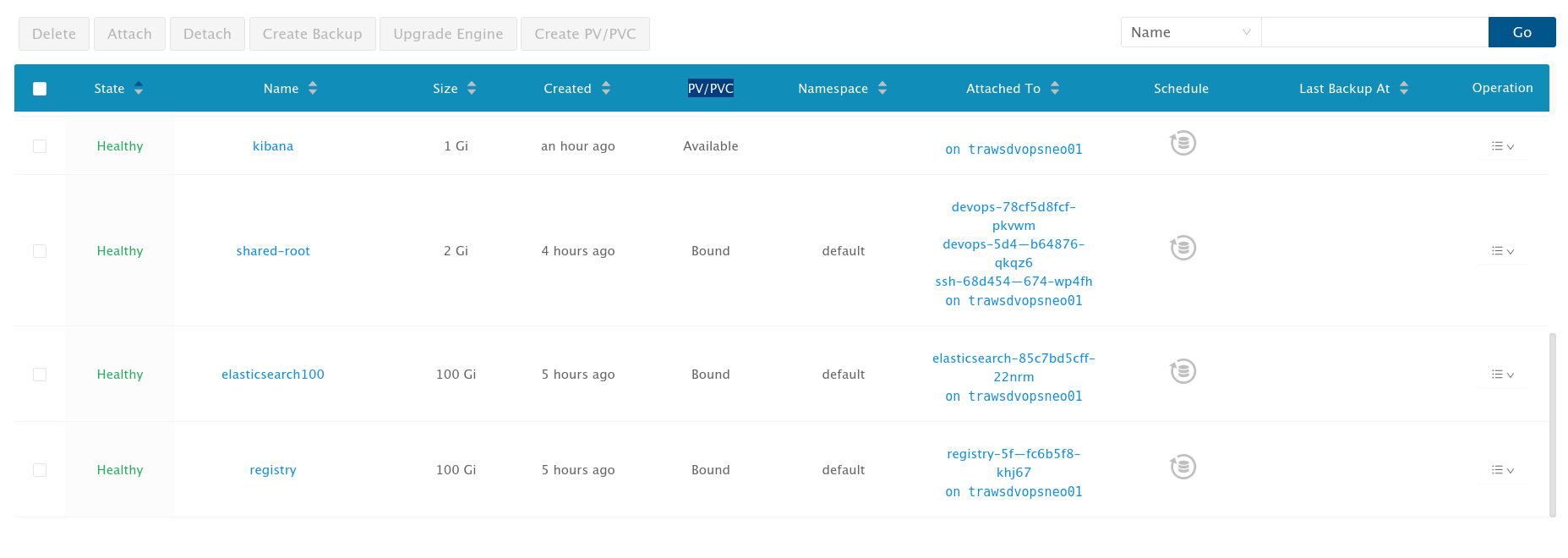Open backup schedule icon for kibana
This screenshot has height=558, width=1568.
[1183, 143]
